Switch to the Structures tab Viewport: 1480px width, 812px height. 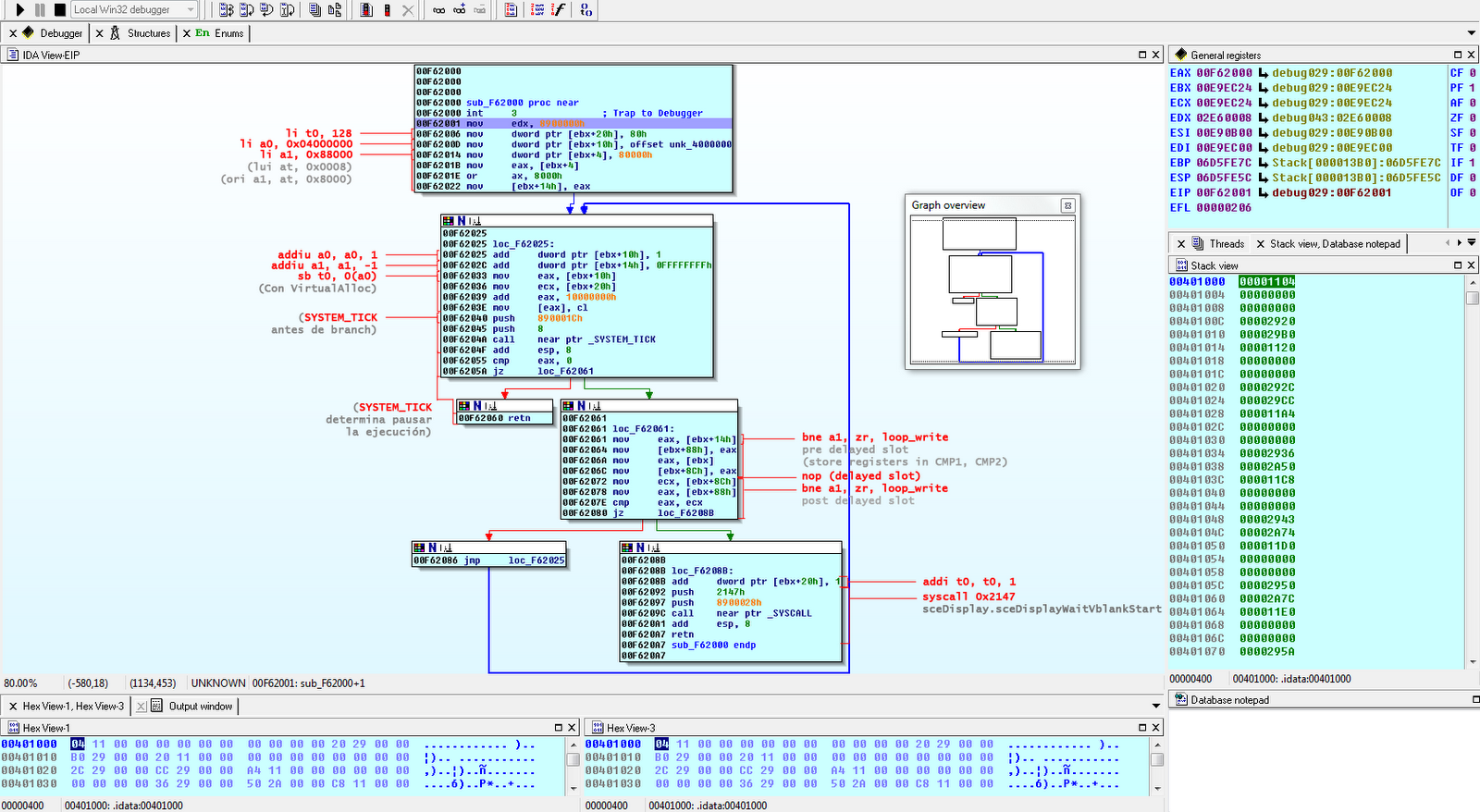coord(148,33)
